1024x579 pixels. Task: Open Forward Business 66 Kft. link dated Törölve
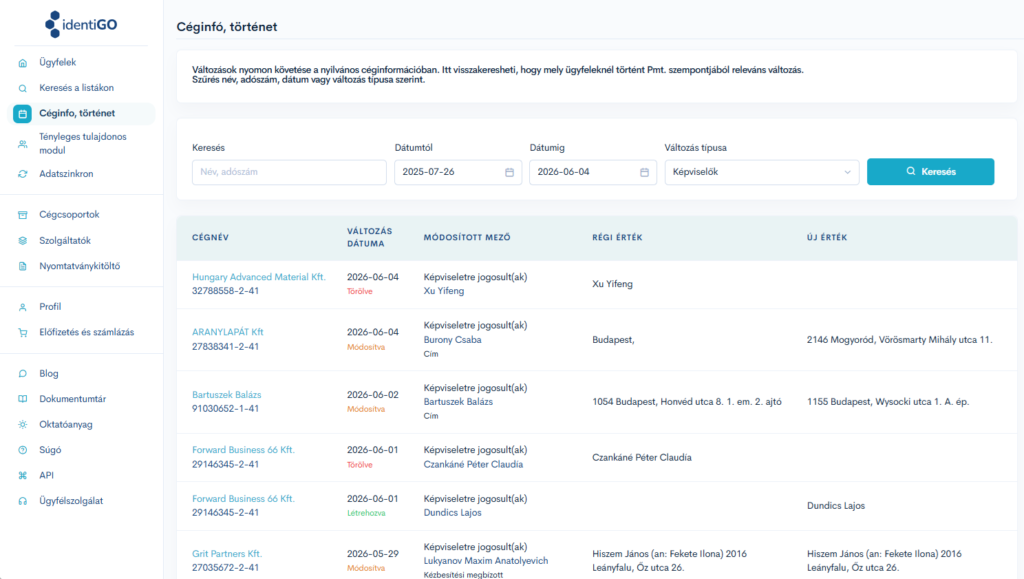[243, 450]
